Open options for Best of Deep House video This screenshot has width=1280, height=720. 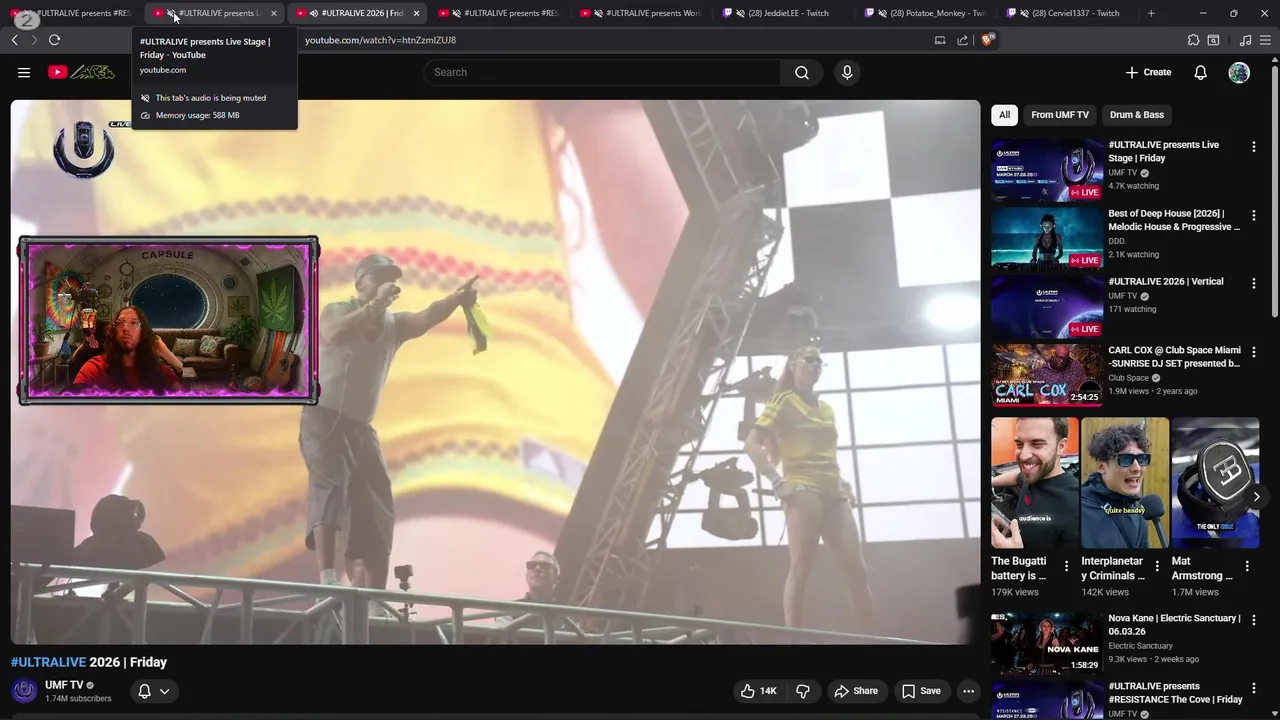1253,215
